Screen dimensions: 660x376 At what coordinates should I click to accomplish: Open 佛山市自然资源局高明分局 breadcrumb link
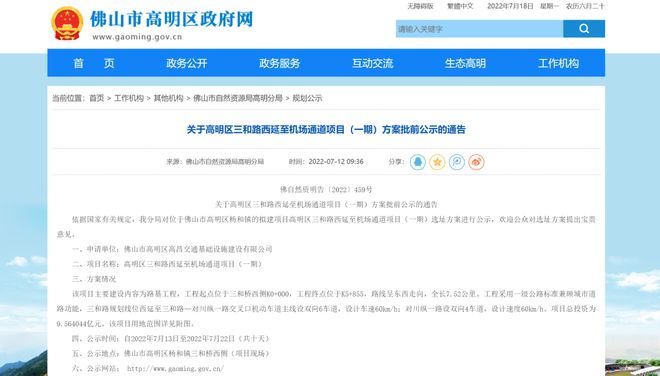pos(238,98)
